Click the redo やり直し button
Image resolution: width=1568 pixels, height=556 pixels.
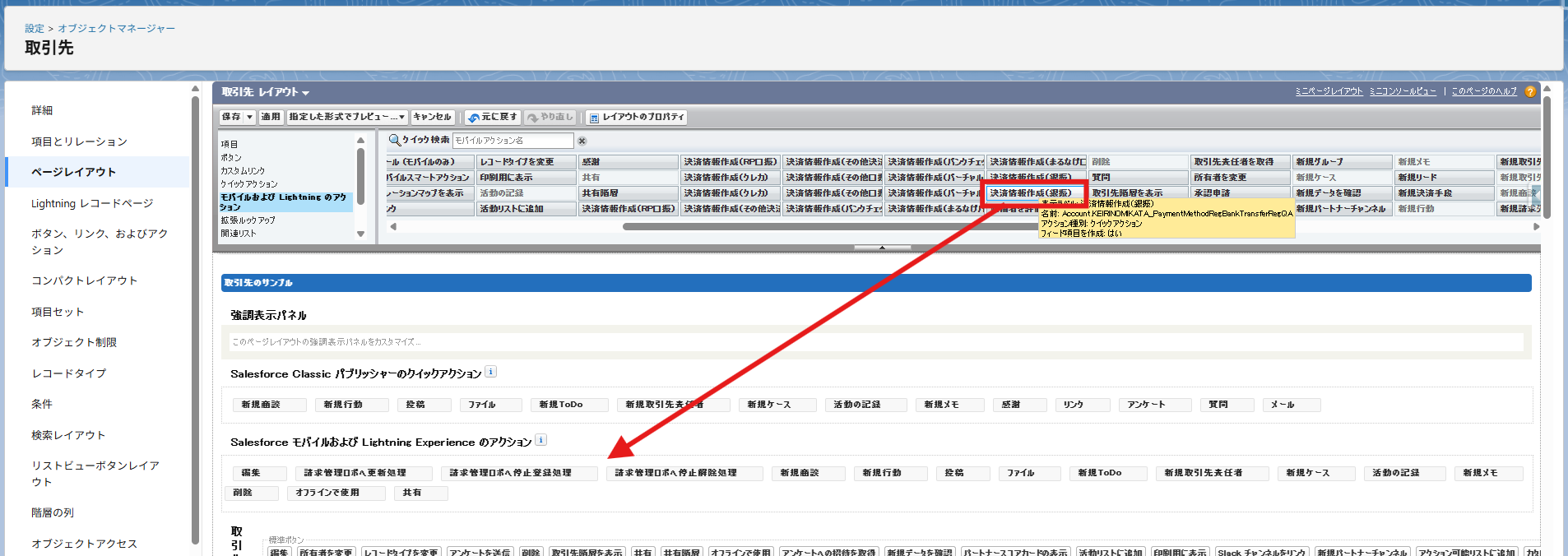(x=550, y=118)
